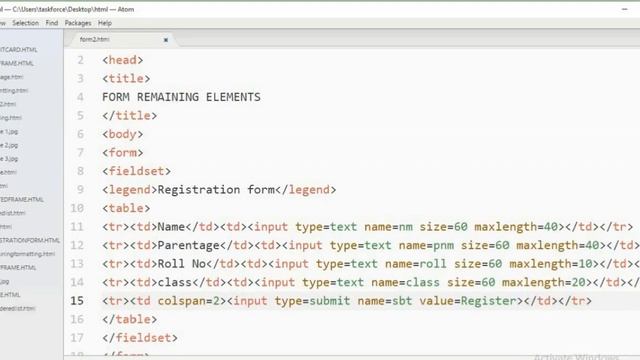The height and width of the screenshot is (360, 640).
Task: Open the file ending in STRATIONFORM.HTML
Action: pos(30,240)
